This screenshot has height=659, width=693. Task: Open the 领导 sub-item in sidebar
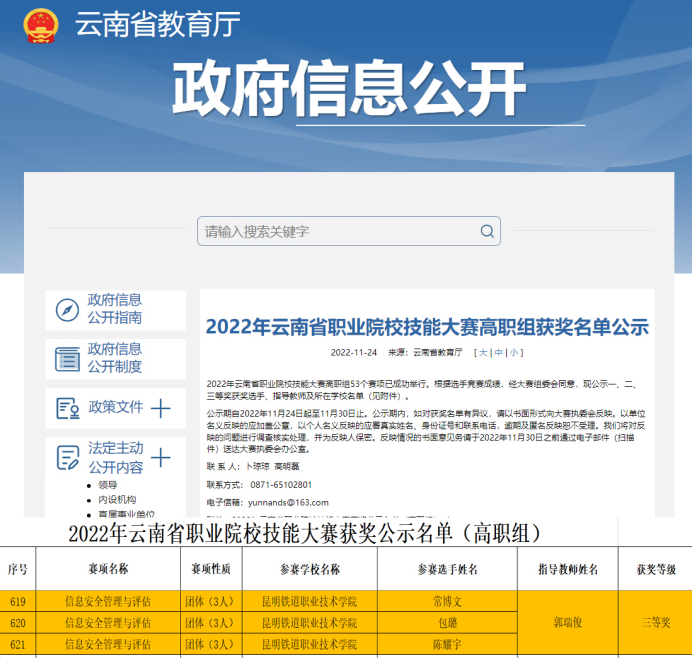coord(107,485)
